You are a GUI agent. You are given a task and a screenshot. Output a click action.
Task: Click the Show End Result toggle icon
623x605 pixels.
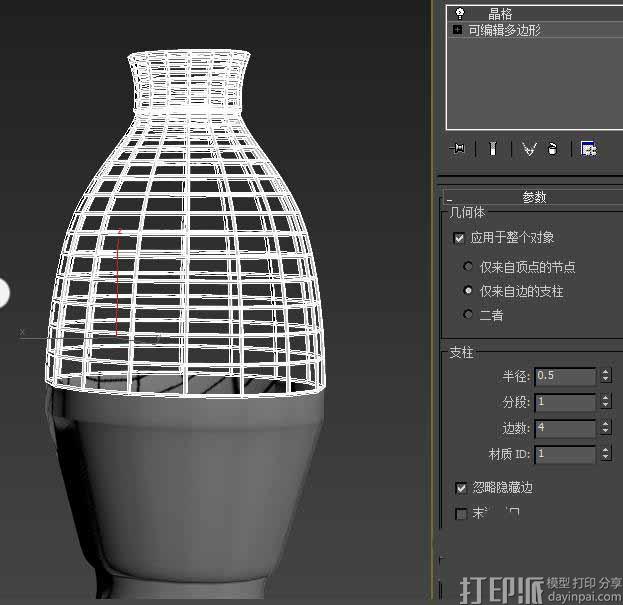point(493,149)
